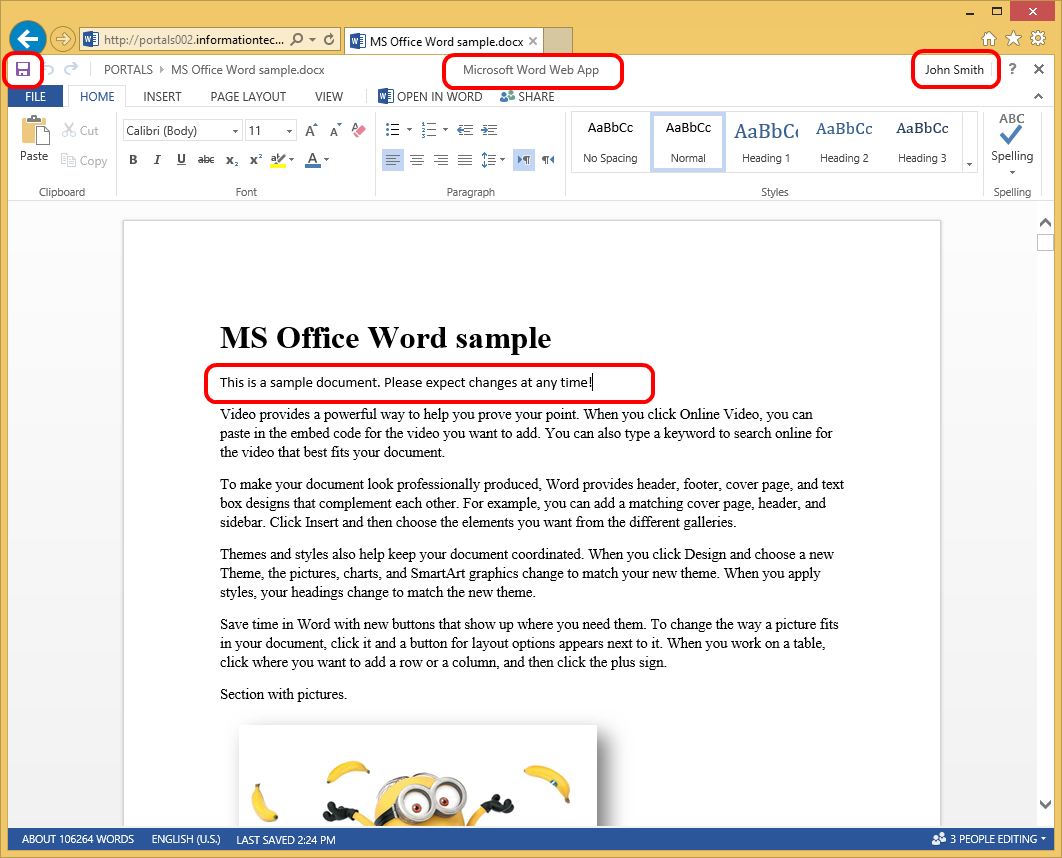Apply the blue font color button
1062x858 pixels.
(312, 160)
